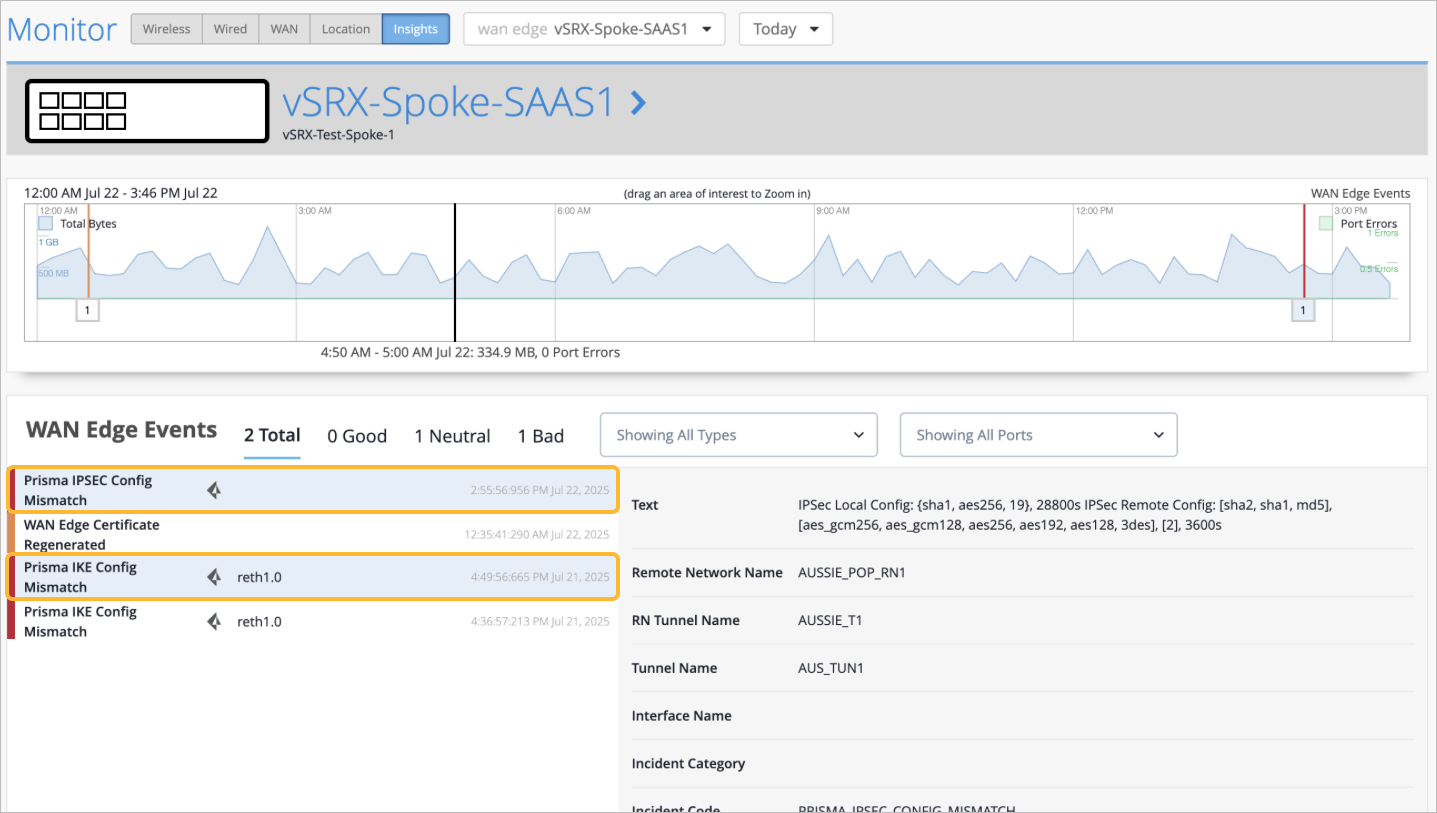Click Marvis icon on Prisma IPSEC Config Mismatch row

pyautogui.click(x=214, y=490)
